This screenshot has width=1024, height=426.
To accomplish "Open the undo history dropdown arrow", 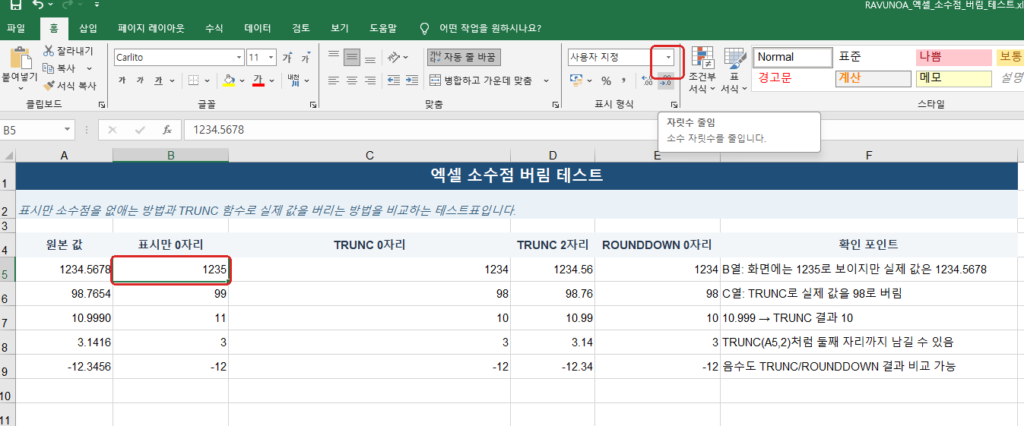I will point(52,5).
